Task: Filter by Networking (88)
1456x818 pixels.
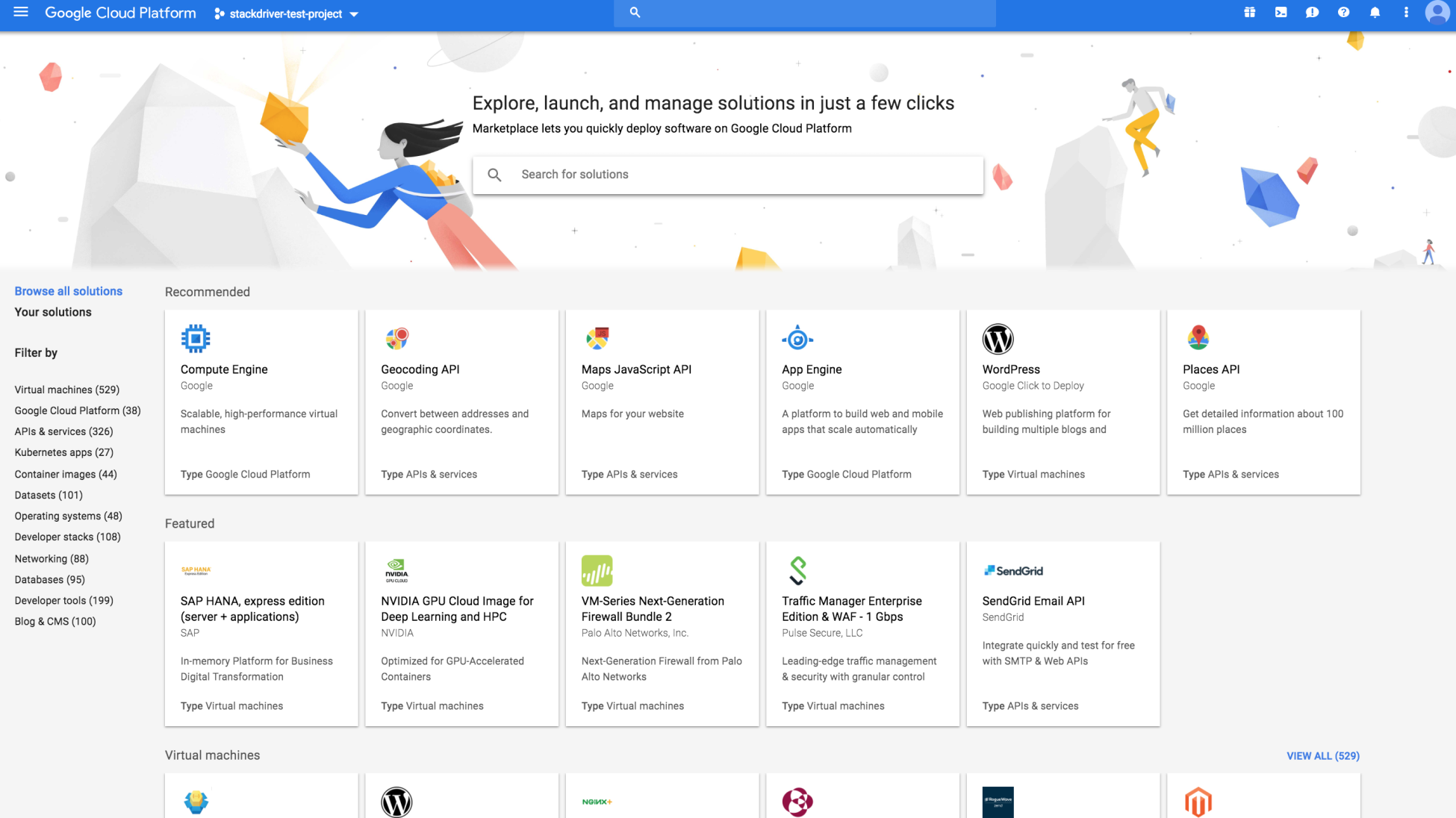Action: click(52, 558)
